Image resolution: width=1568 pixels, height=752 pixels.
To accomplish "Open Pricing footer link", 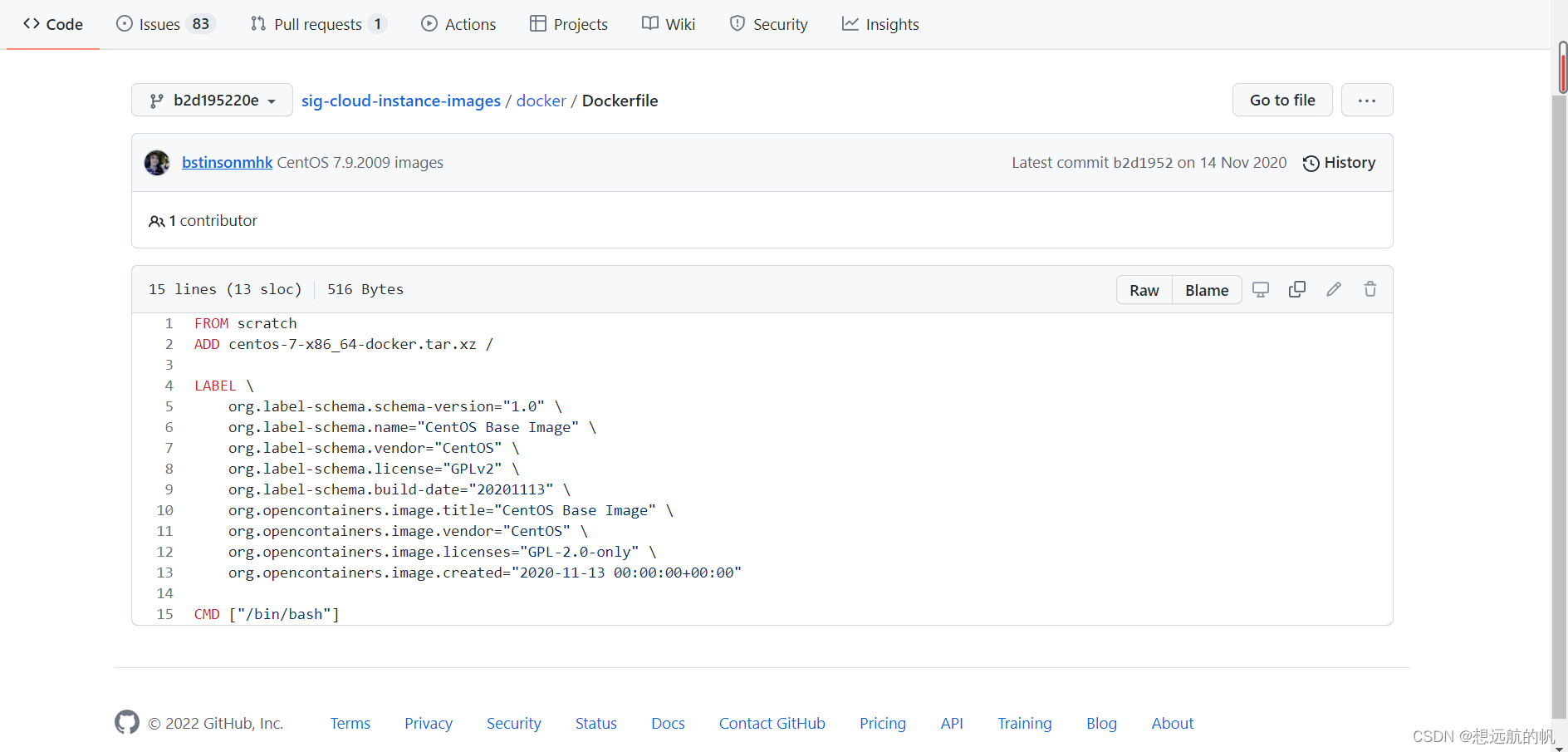I will (883, 724).
